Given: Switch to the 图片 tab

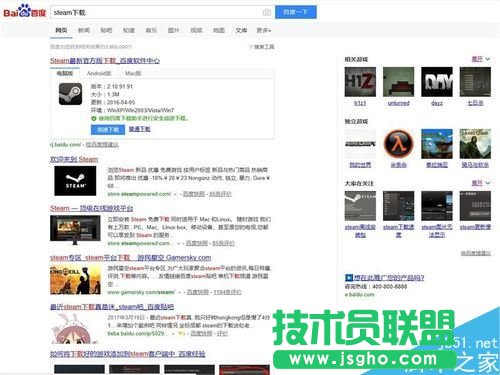Looking at the screenshot, I should [x=173, y=30].
